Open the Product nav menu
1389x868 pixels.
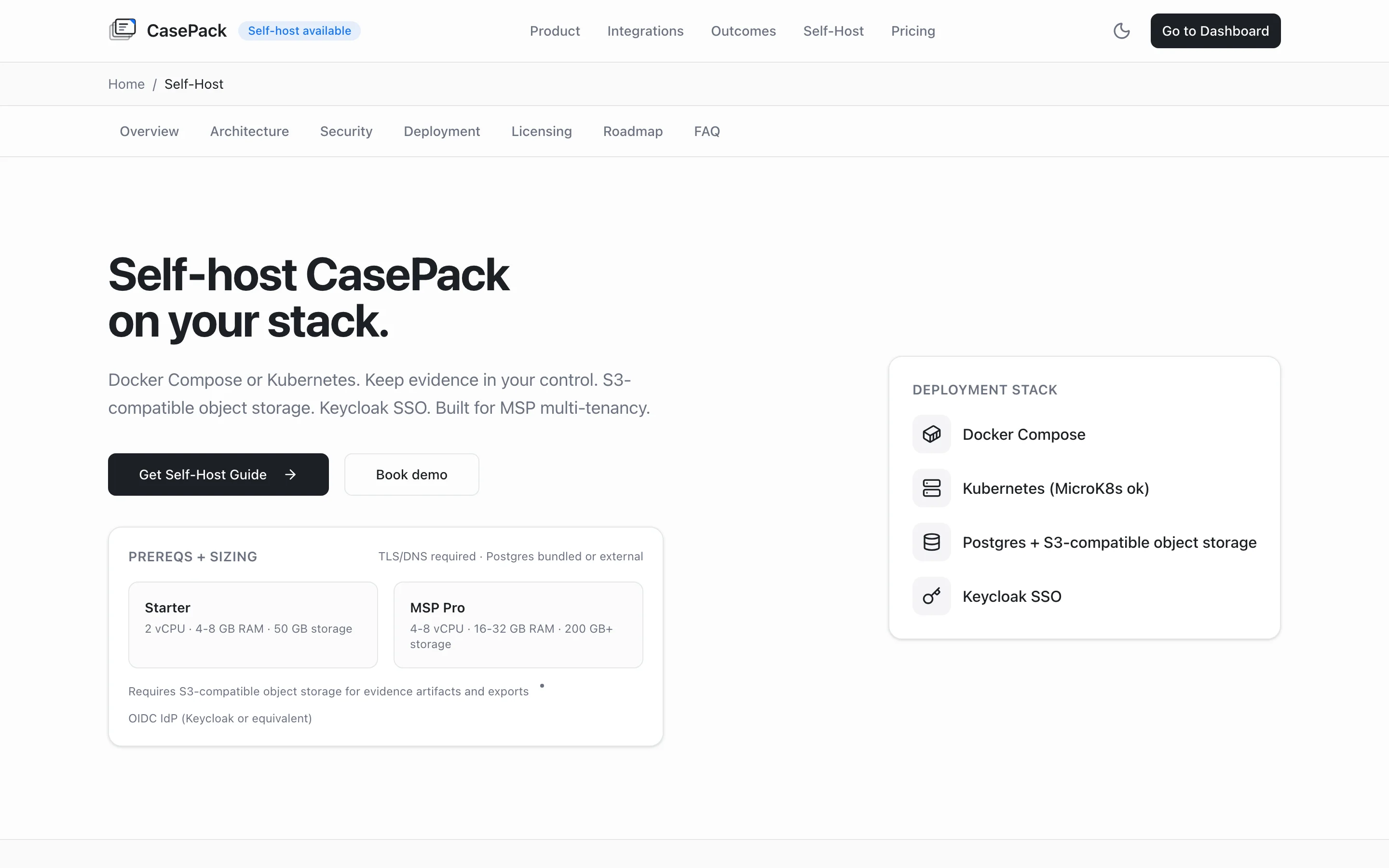click(555, 31)
